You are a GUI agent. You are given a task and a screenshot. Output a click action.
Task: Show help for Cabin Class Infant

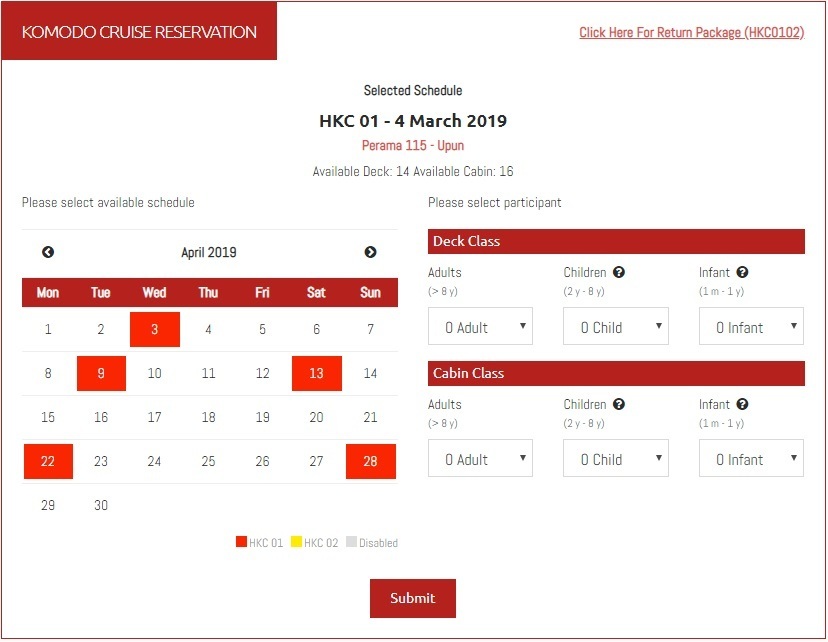pyautogui.click(x=742, y=404)
